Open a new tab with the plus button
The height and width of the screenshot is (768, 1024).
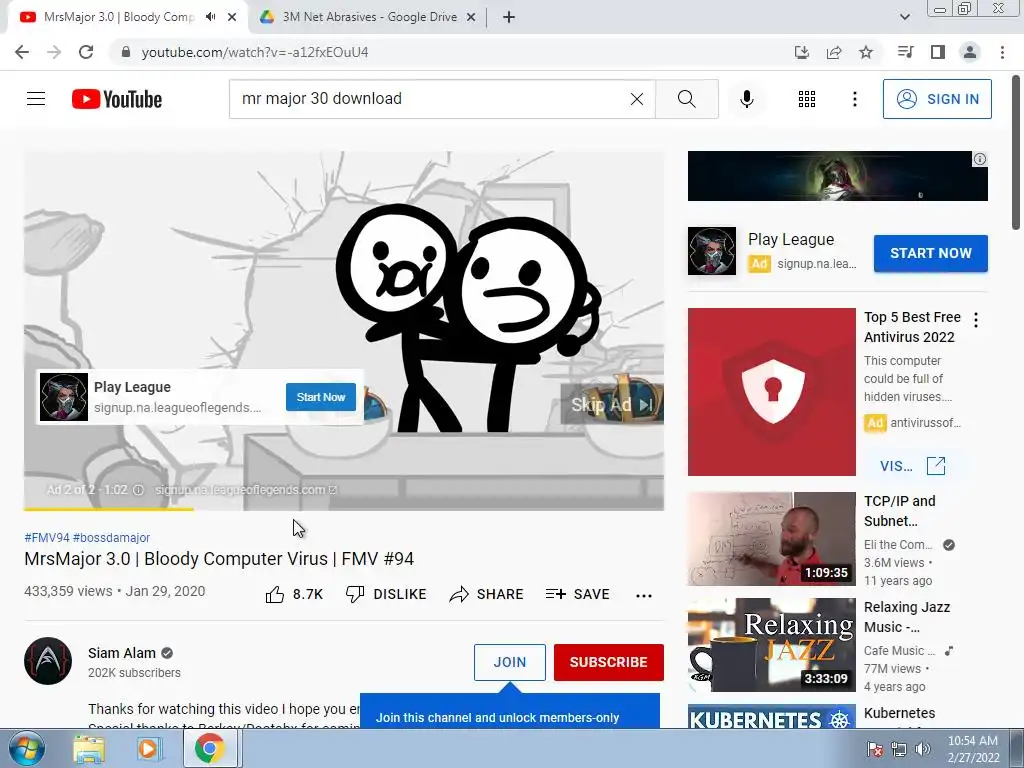(x=509, y=17)
